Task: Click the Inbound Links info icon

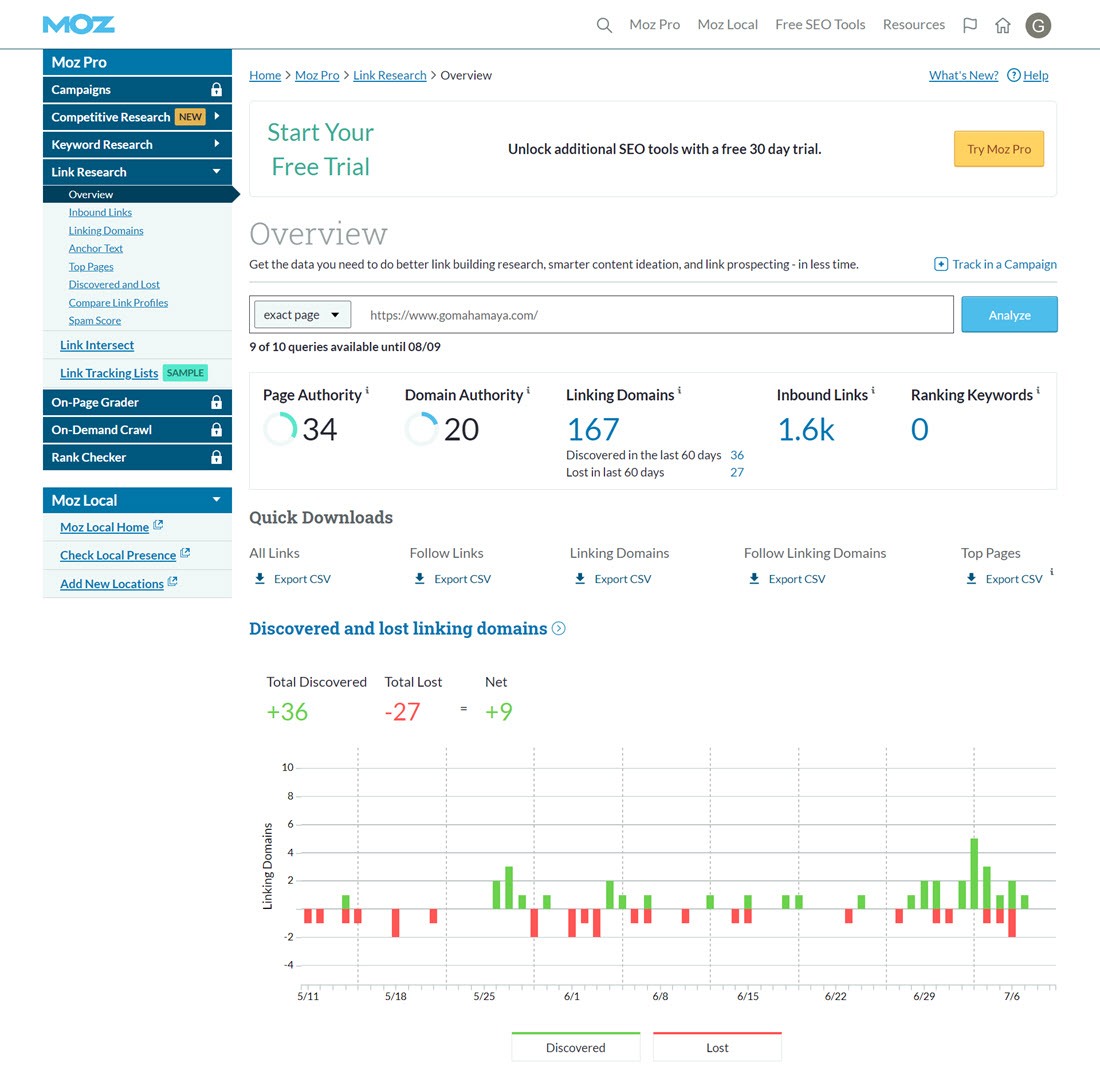Action: click(x=873, y=390)
